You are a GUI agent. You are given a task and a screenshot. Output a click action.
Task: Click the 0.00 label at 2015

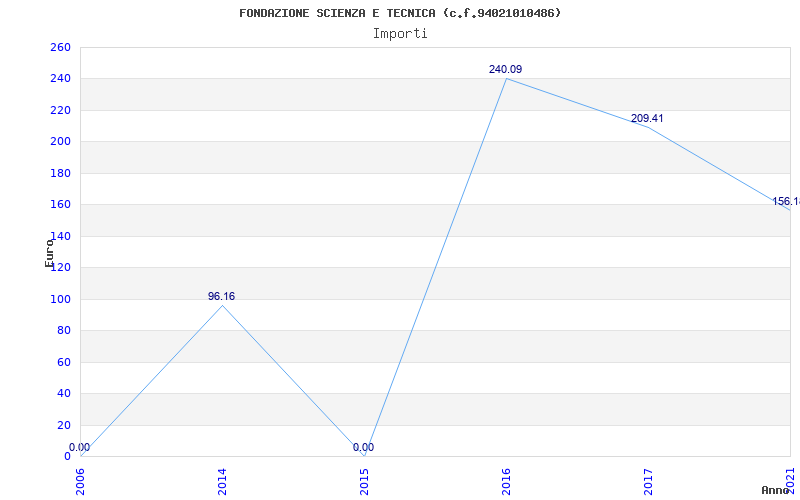pyautogui.click(x=363, y=447)
